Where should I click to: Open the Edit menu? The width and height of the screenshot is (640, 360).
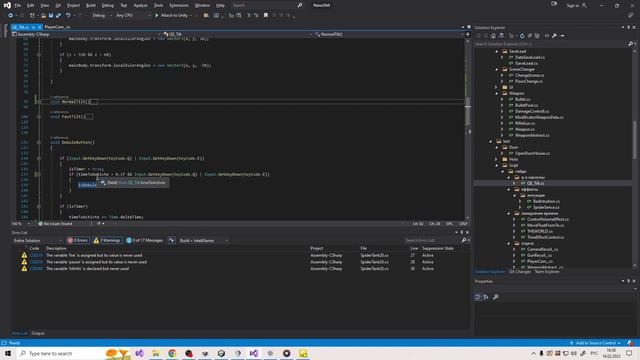pyautogui.click(x=31, y=5)
